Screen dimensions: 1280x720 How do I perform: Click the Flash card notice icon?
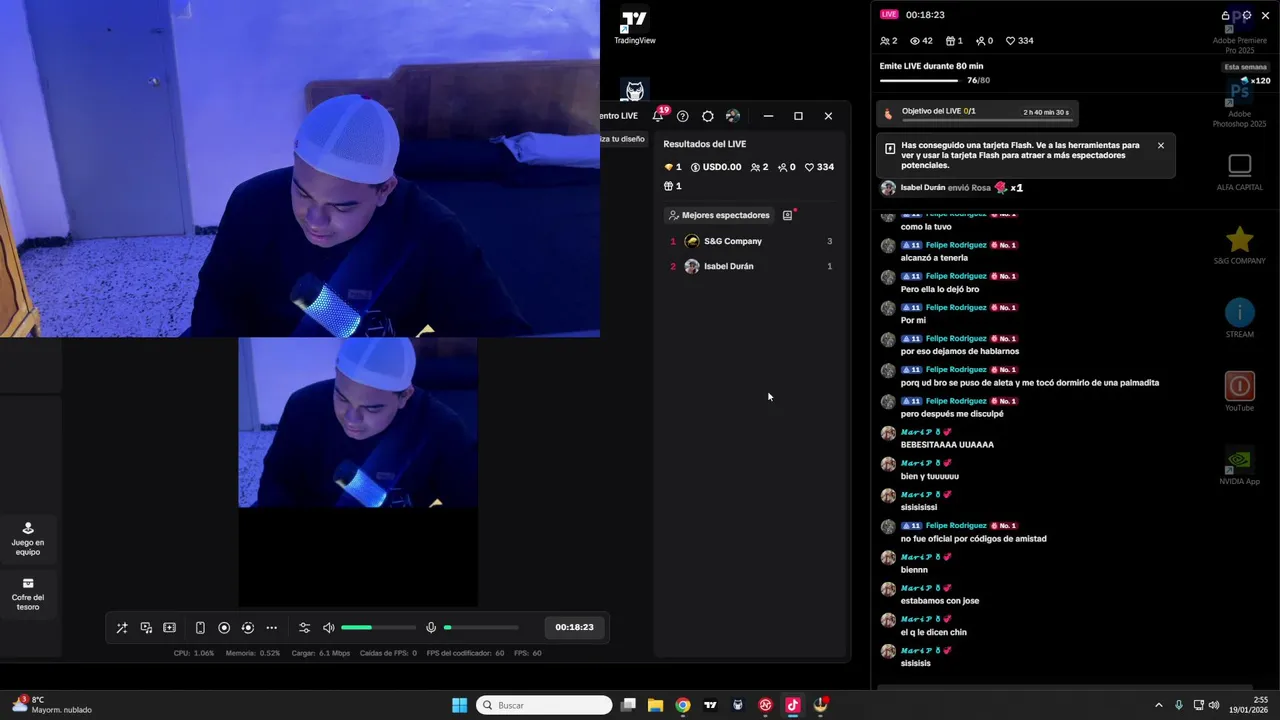[890, 147]
